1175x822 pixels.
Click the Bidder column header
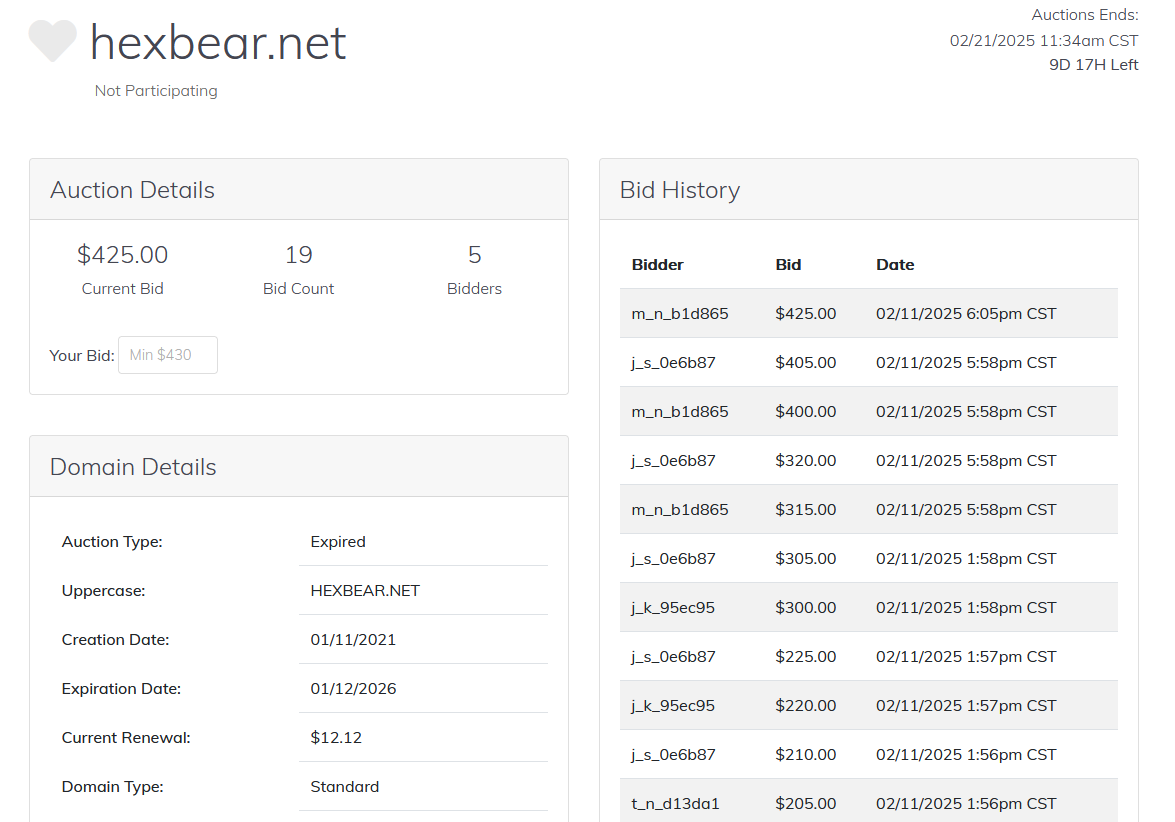[657, 265]
